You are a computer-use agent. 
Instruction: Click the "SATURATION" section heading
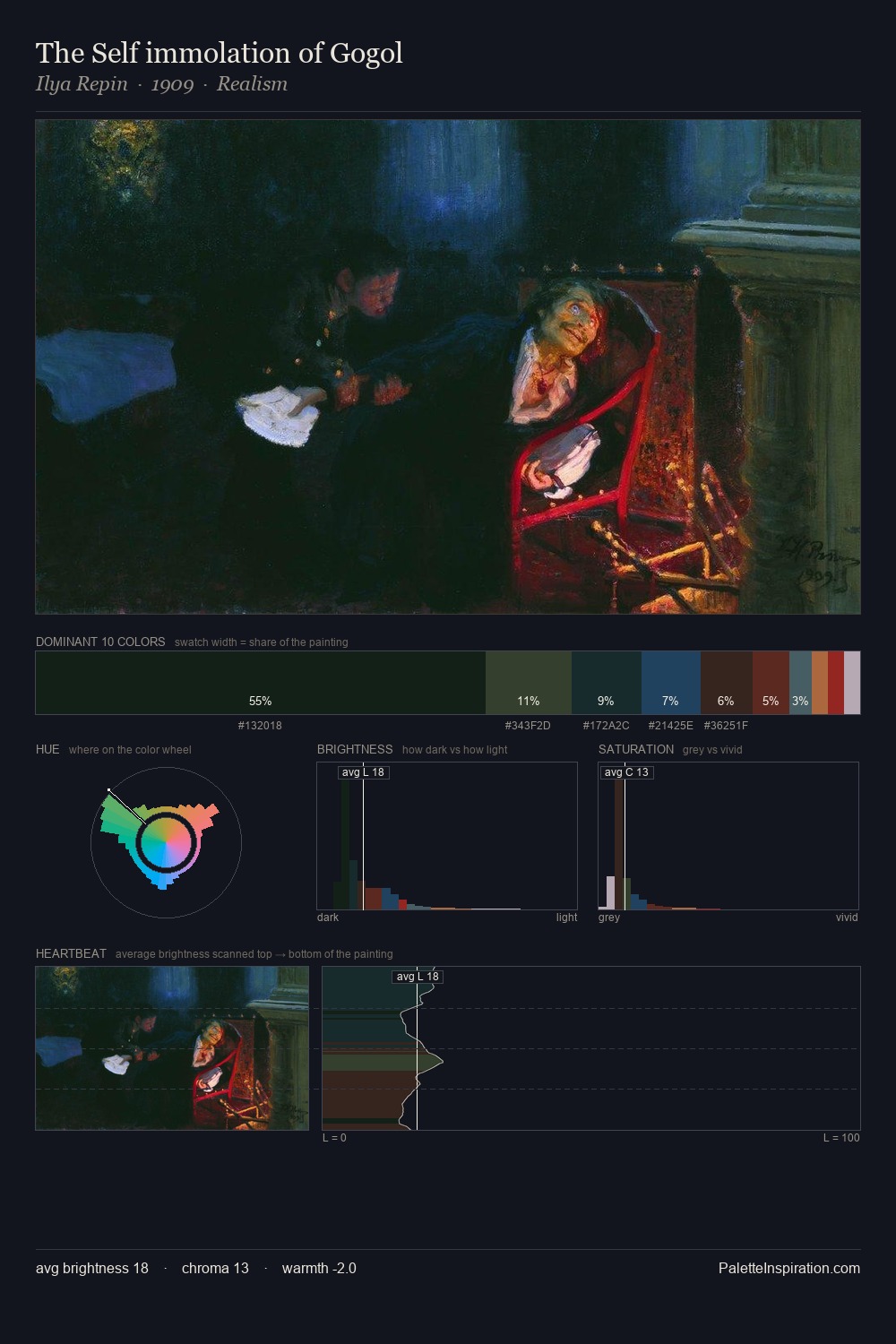pyautogui.click(x=636, y=750)
